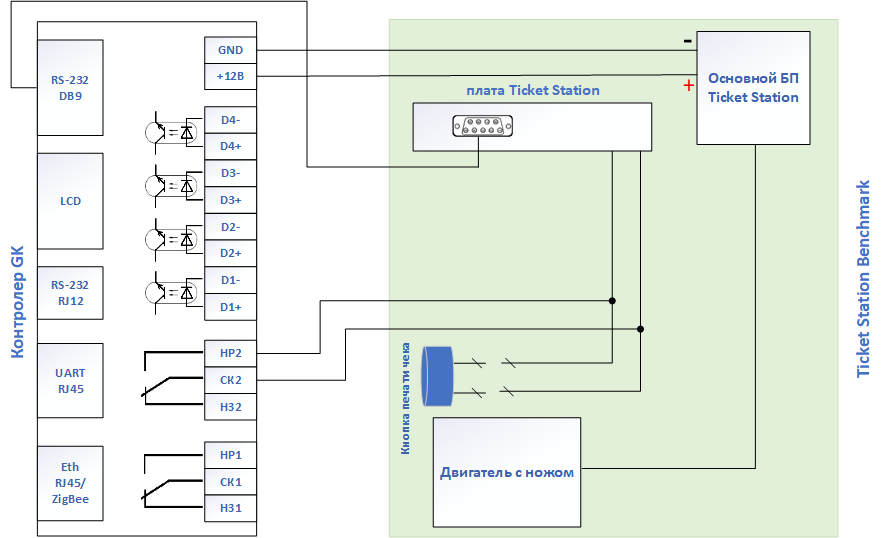Select the НР1 relay terminal

[230, 455]
